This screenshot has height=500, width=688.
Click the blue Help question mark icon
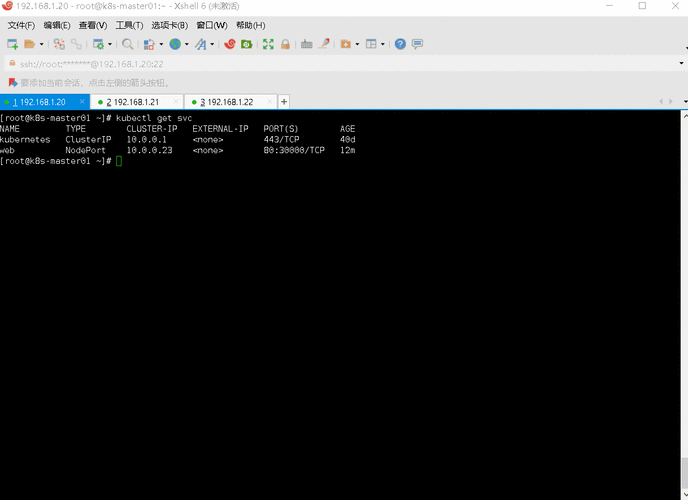click(x=400, y=44)
